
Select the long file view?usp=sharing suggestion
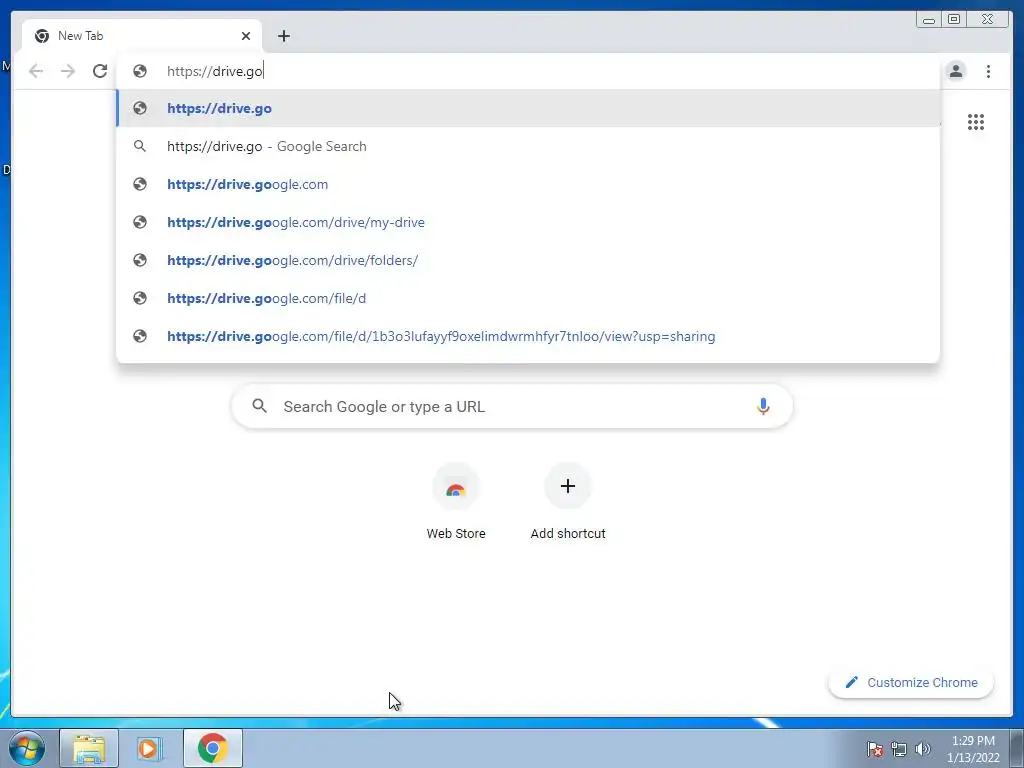(x=528, y=336)
